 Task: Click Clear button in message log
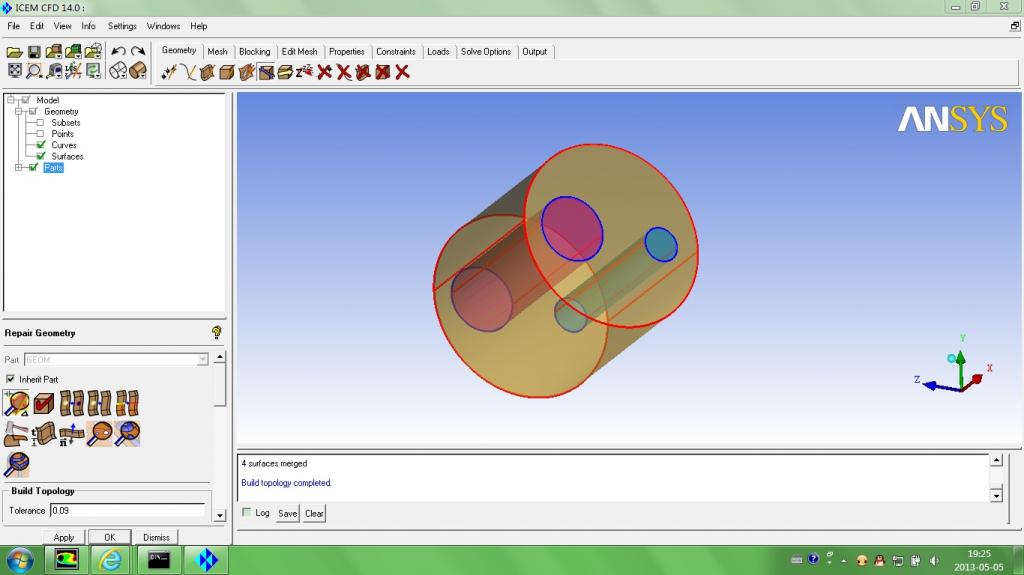(x=314, y=514)
